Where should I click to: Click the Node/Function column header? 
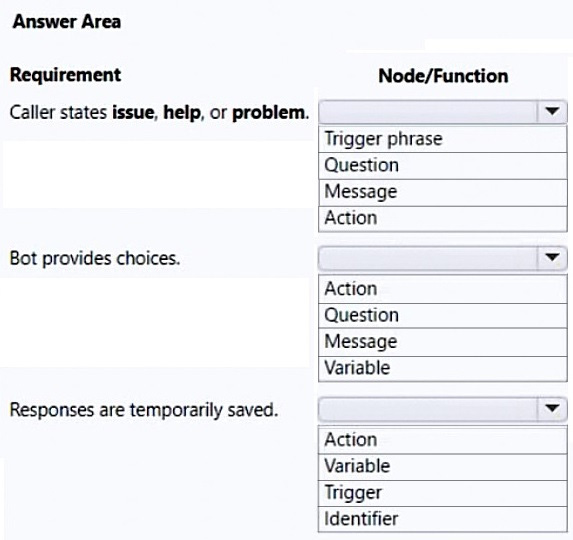point(443,76)
